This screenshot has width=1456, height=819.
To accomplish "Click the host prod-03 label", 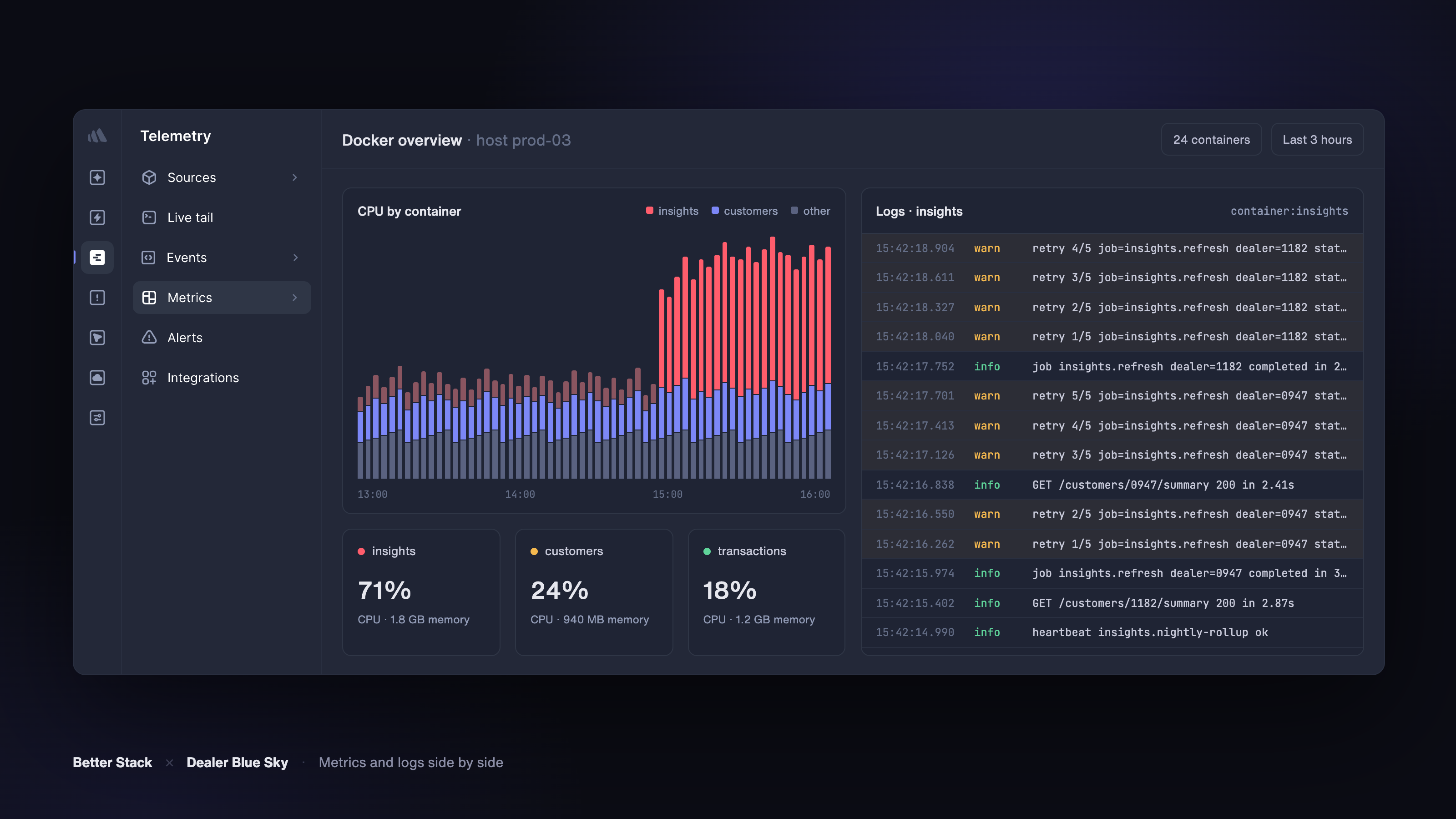I will click(x=523, y=140).
